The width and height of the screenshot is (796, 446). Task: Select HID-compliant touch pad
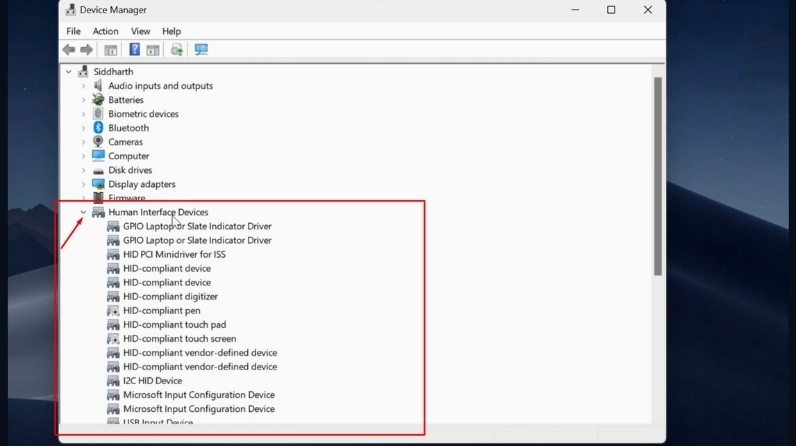[x=174, y=325]
